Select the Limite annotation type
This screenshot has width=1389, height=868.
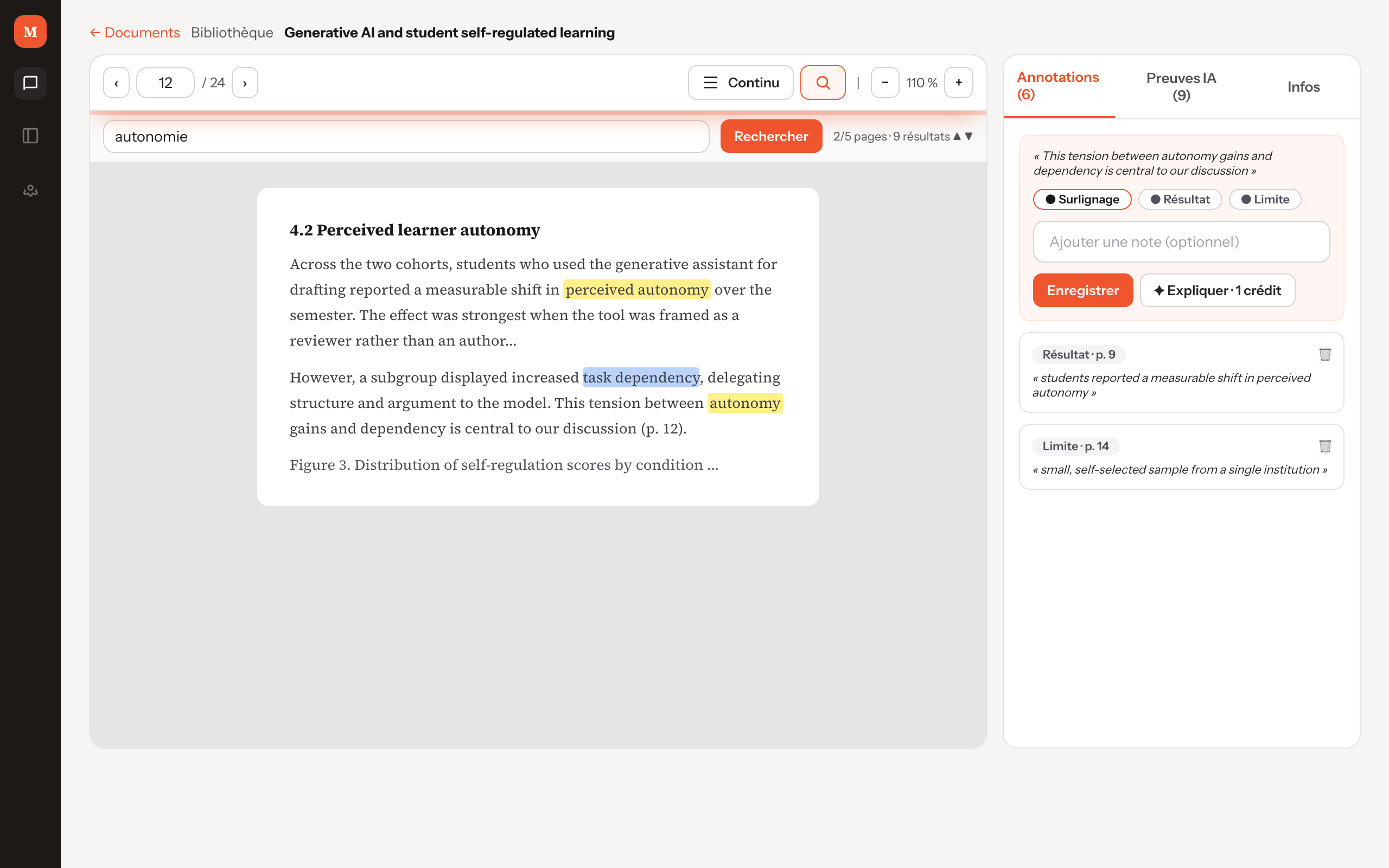pos(1265,199)
